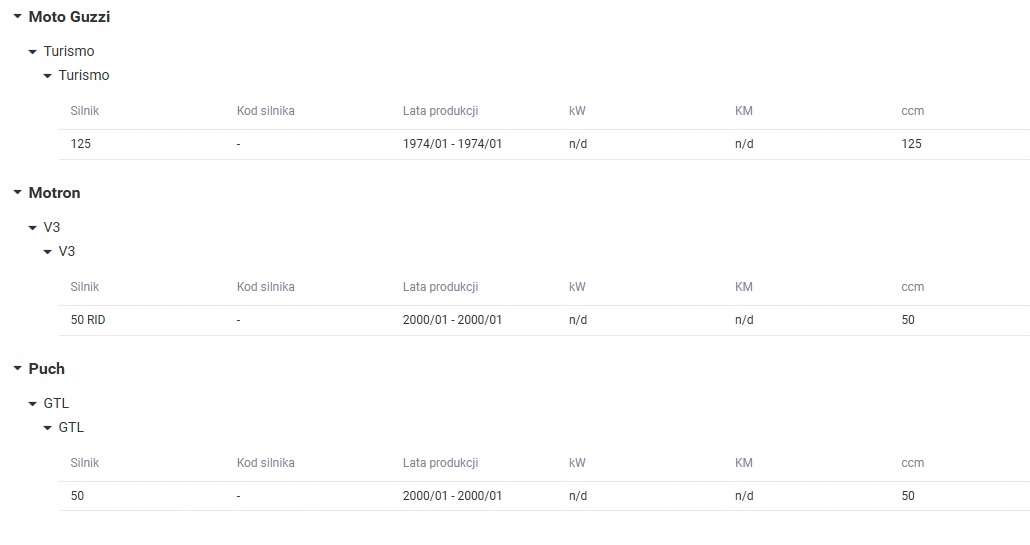Collapse the first-level V3 model arrow

tap(33, 228)
